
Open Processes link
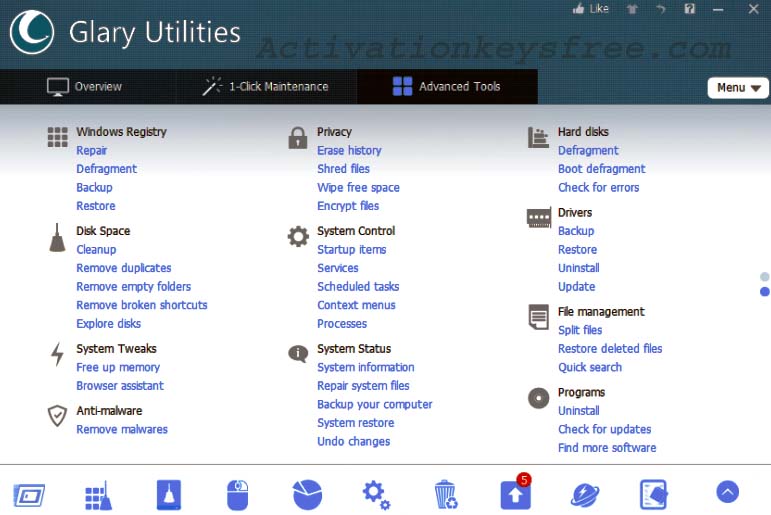[342, 324]
